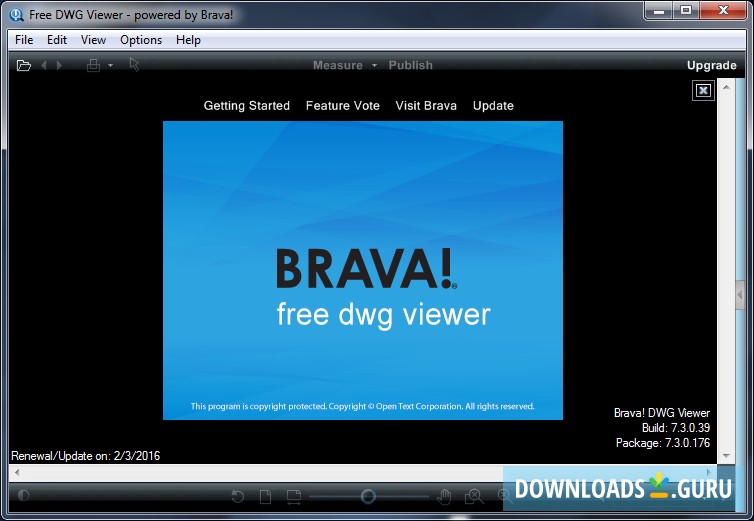
Task: Click the Upgrade link
Action: (x=711, y=65)
